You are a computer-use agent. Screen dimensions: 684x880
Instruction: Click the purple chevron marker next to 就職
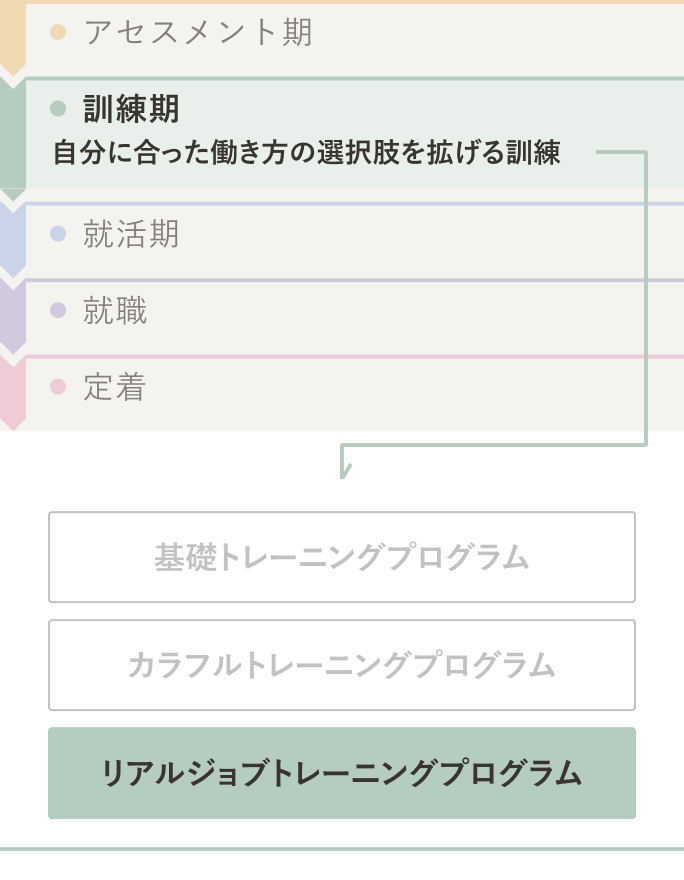(x=13, y=317)
